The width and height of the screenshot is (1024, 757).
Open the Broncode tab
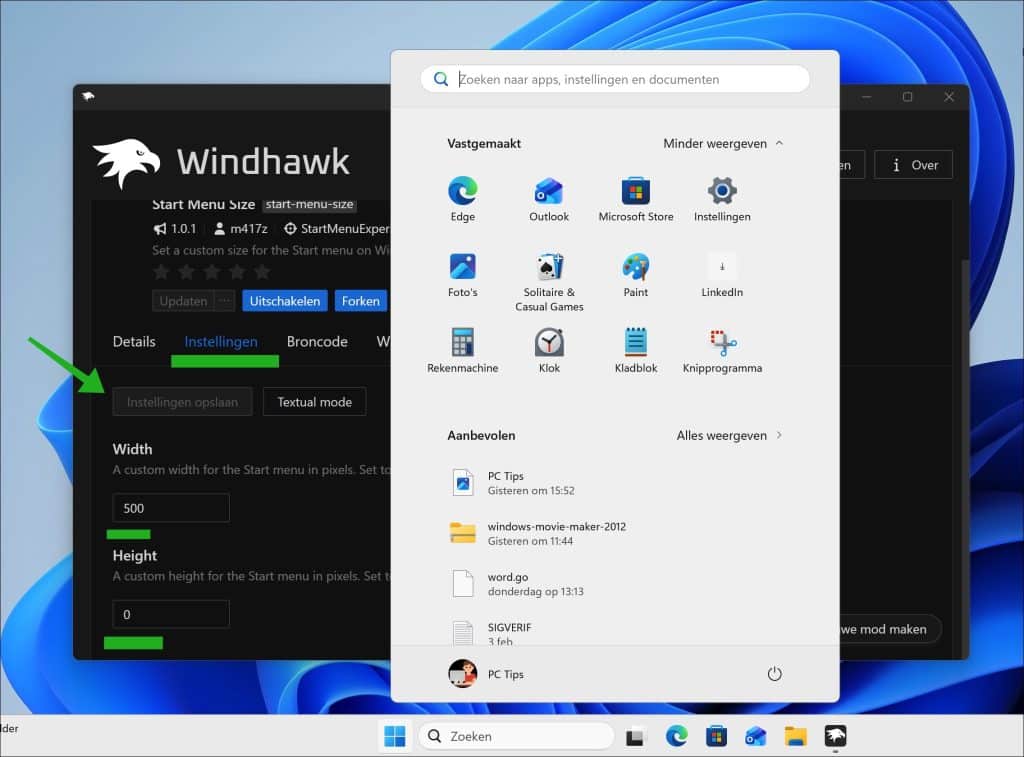point(317,341)
